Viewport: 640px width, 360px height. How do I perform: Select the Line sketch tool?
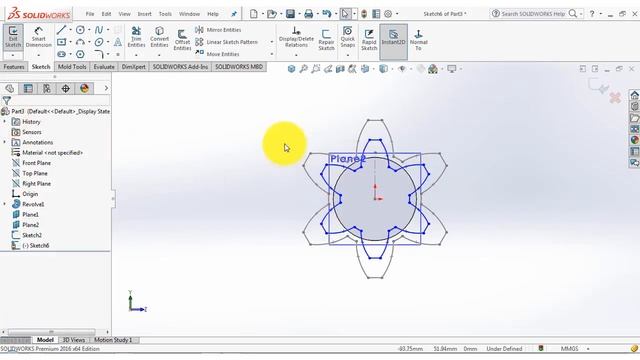(x=61, y=30)
